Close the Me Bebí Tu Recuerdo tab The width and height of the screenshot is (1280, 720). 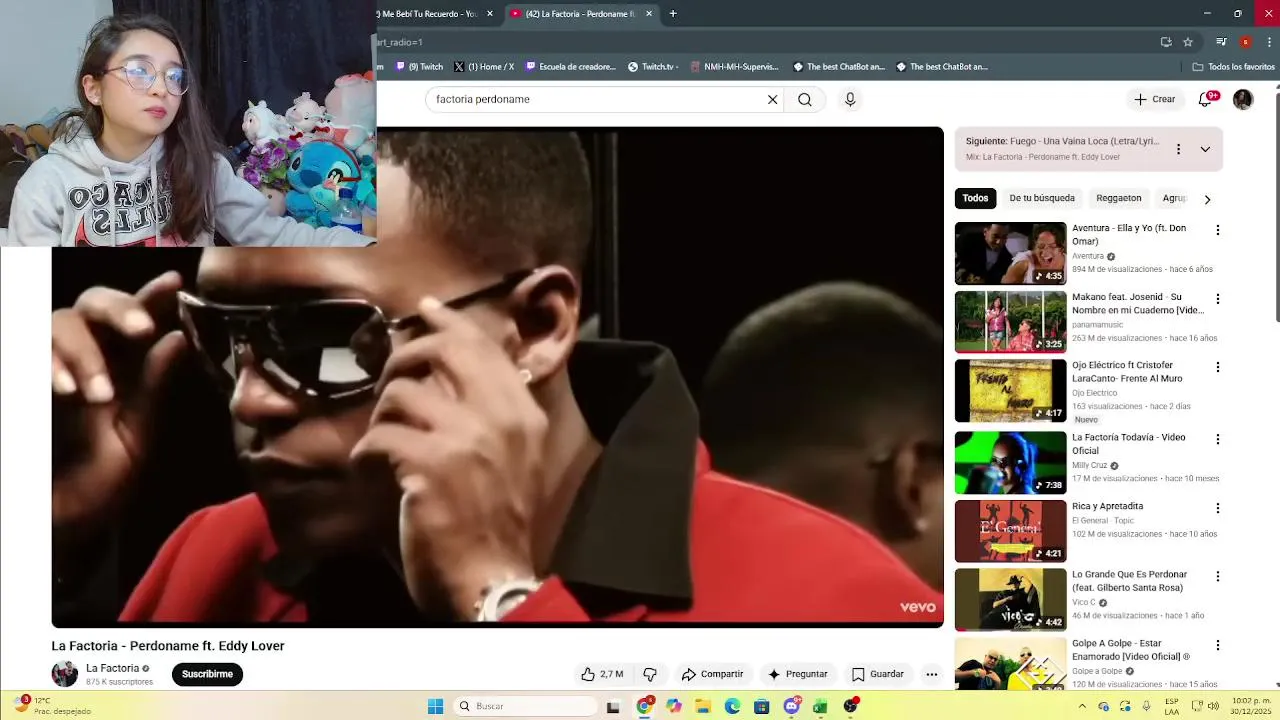[490, 14]
